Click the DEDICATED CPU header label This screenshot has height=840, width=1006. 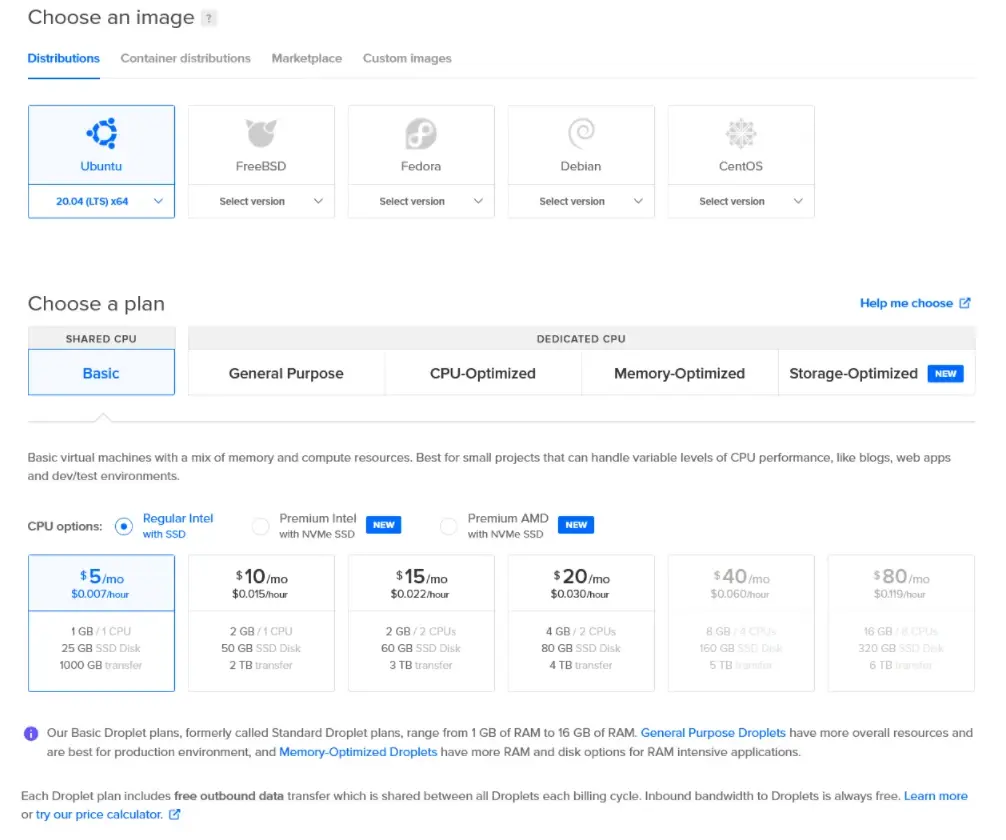(x=581, y=339)
